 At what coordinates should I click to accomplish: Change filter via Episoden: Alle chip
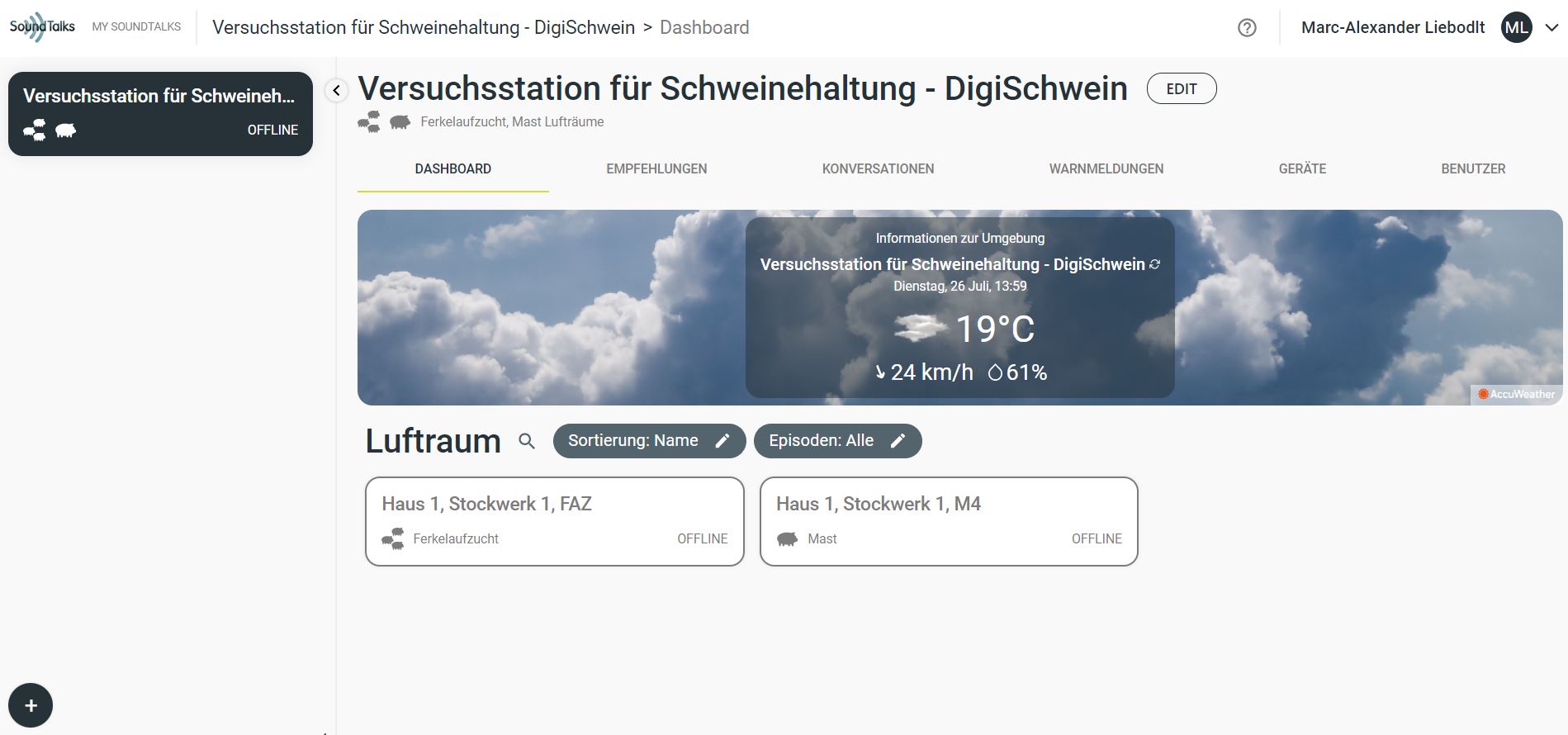click(837, 441)
